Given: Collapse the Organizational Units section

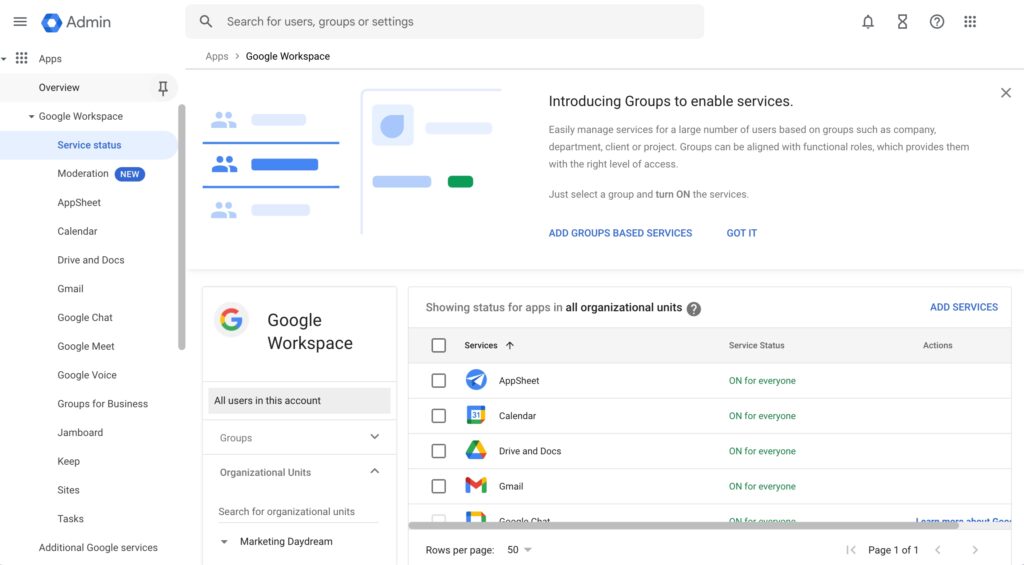Looking at the screenshot, I should point(374,472).
